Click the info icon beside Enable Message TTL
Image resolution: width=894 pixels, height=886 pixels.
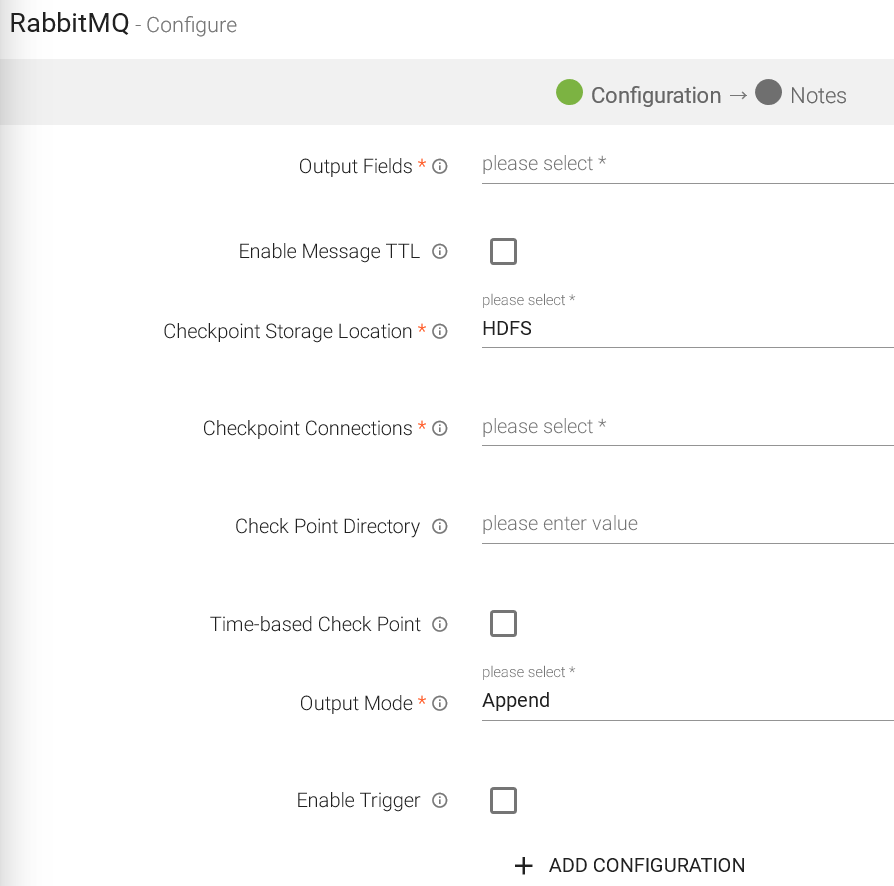[x=439, y=251]
